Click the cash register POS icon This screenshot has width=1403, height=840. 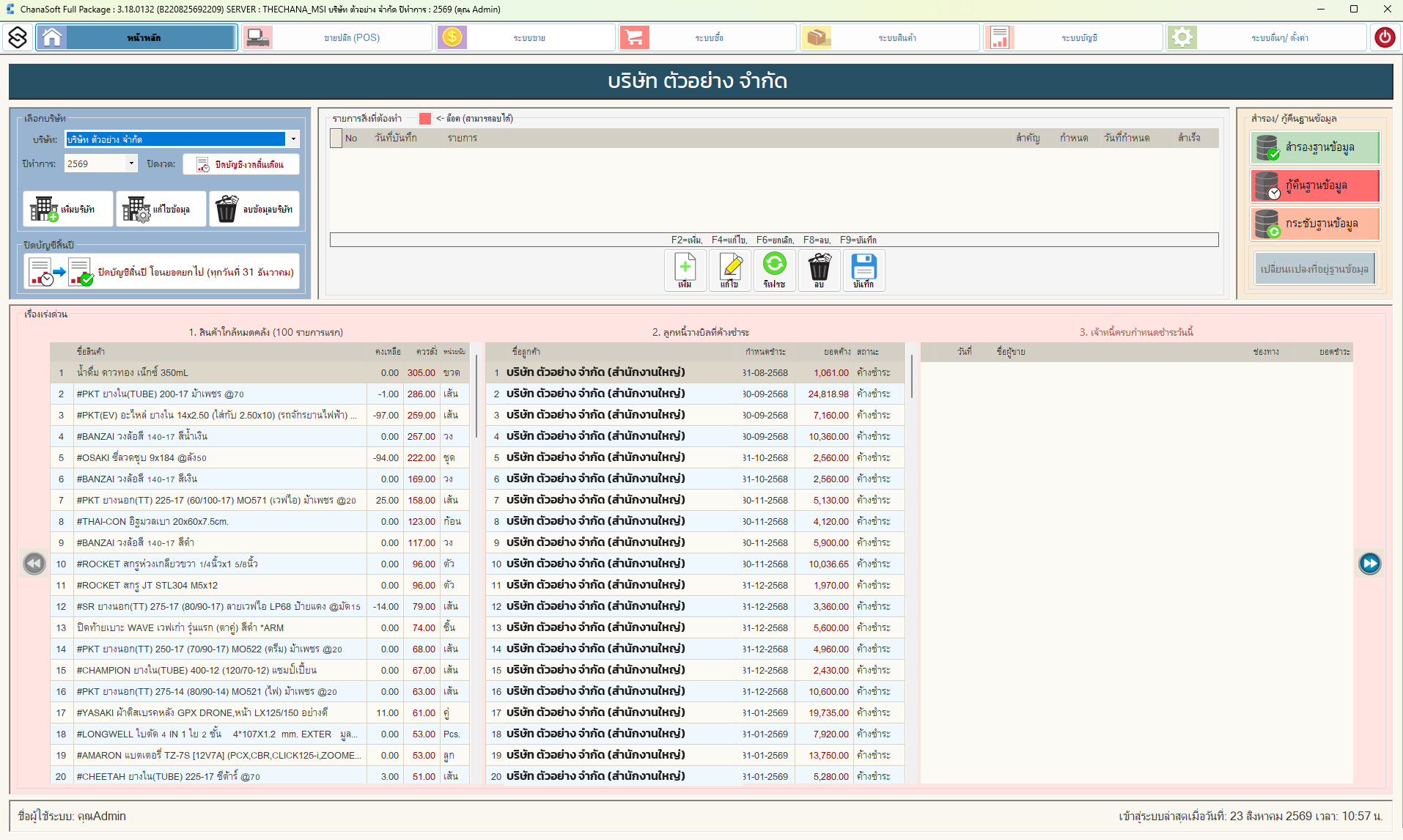[258, 37]
